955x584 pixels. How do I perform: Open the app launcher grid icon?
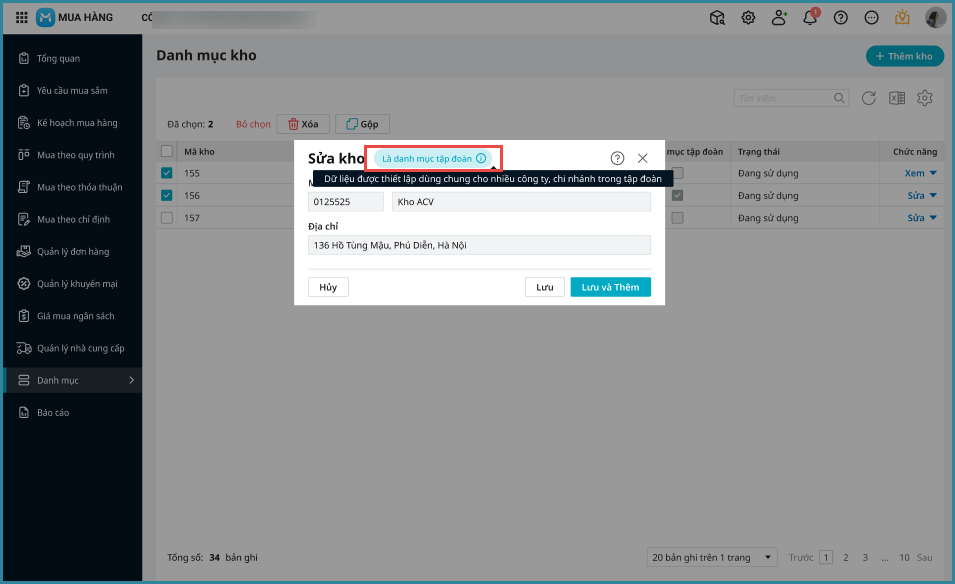point(21,18)
